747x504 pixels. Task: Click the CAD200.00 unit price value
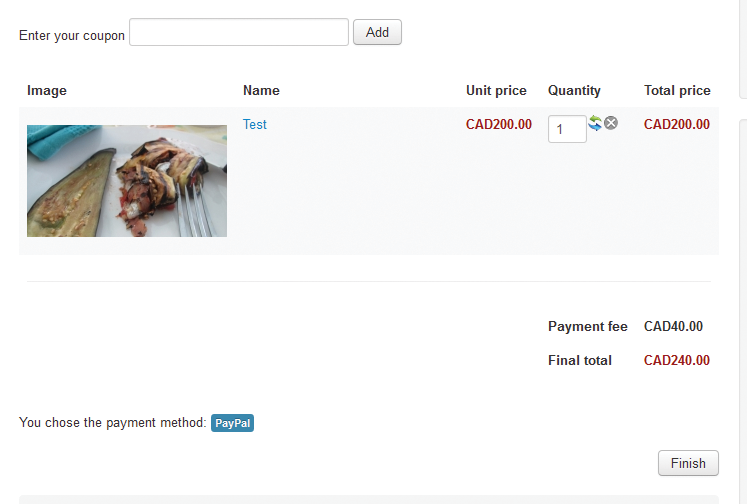click(498, 124)
